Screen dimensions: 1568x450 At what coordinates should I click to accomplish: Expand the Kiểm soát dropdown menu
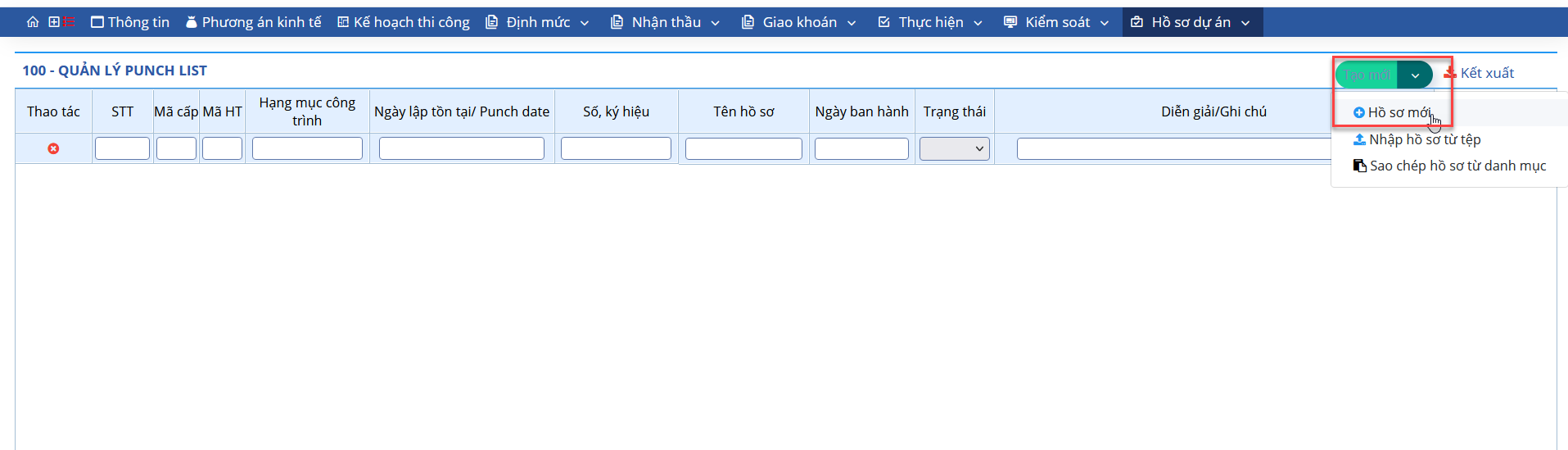1056,22
